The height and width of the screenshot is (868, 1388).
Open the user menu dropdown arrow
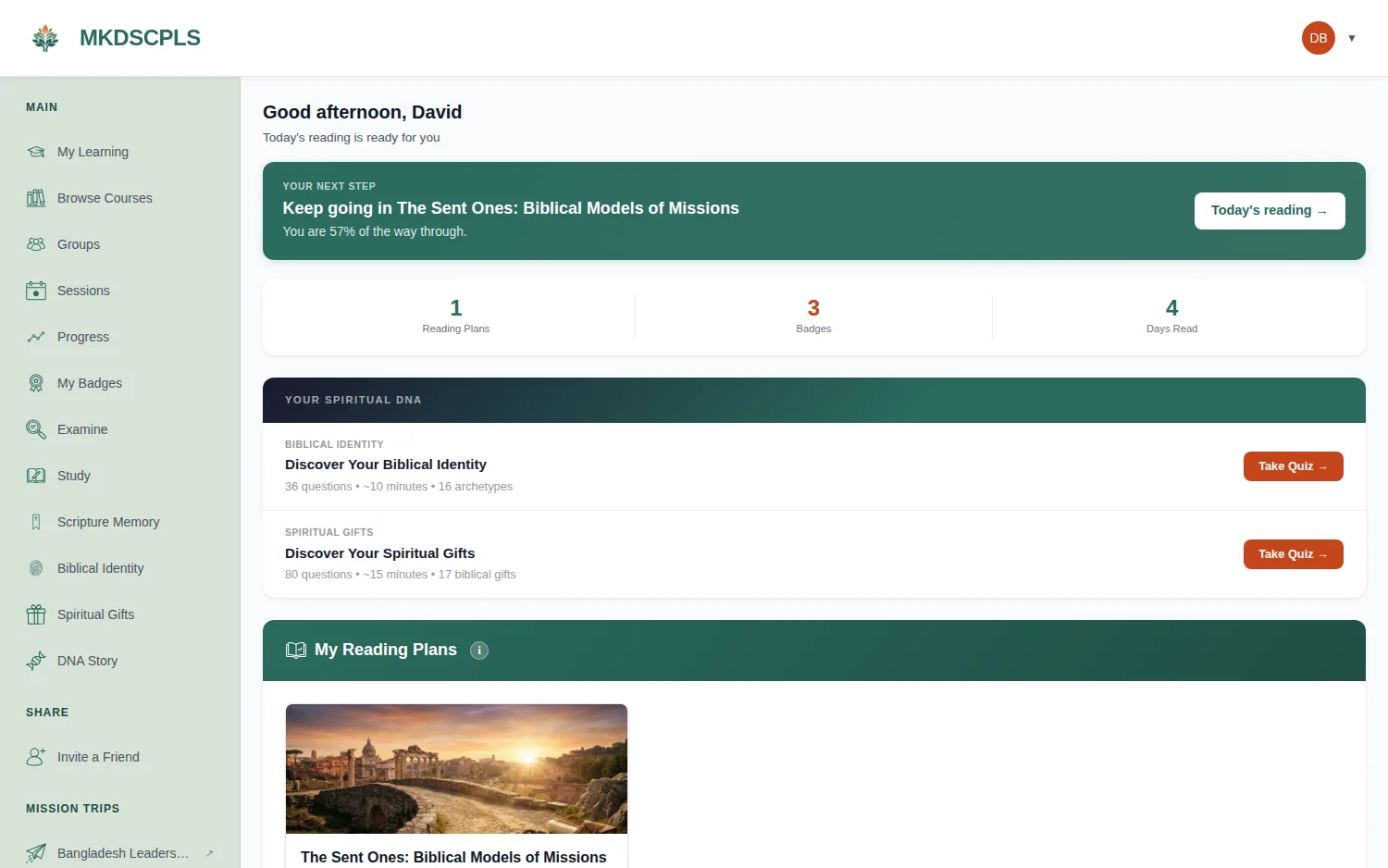coord(1352,38)
